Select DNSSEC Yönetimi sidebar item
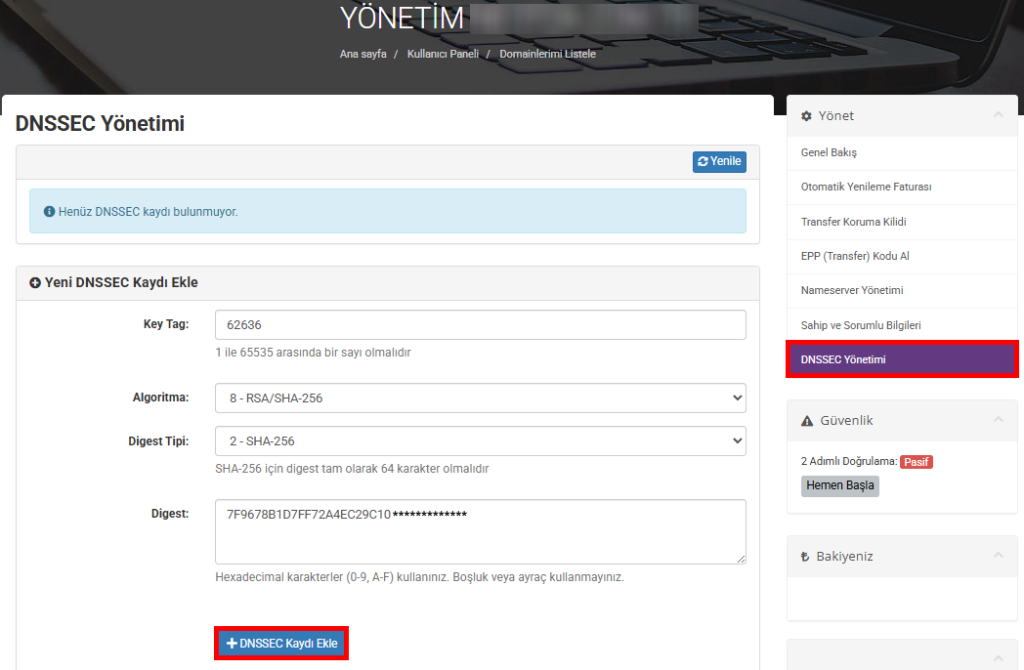 843,359
